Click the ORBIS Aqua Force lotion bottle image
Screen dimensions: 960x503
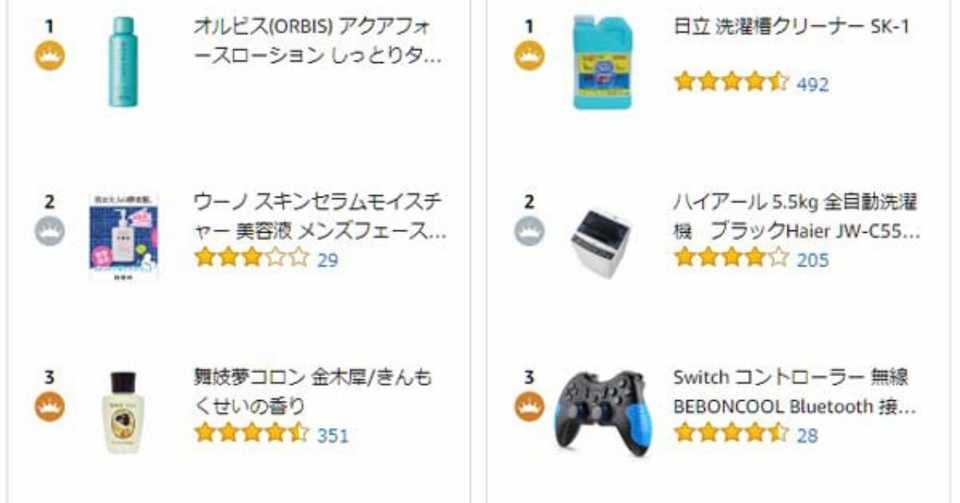click(x=122, y=60)
